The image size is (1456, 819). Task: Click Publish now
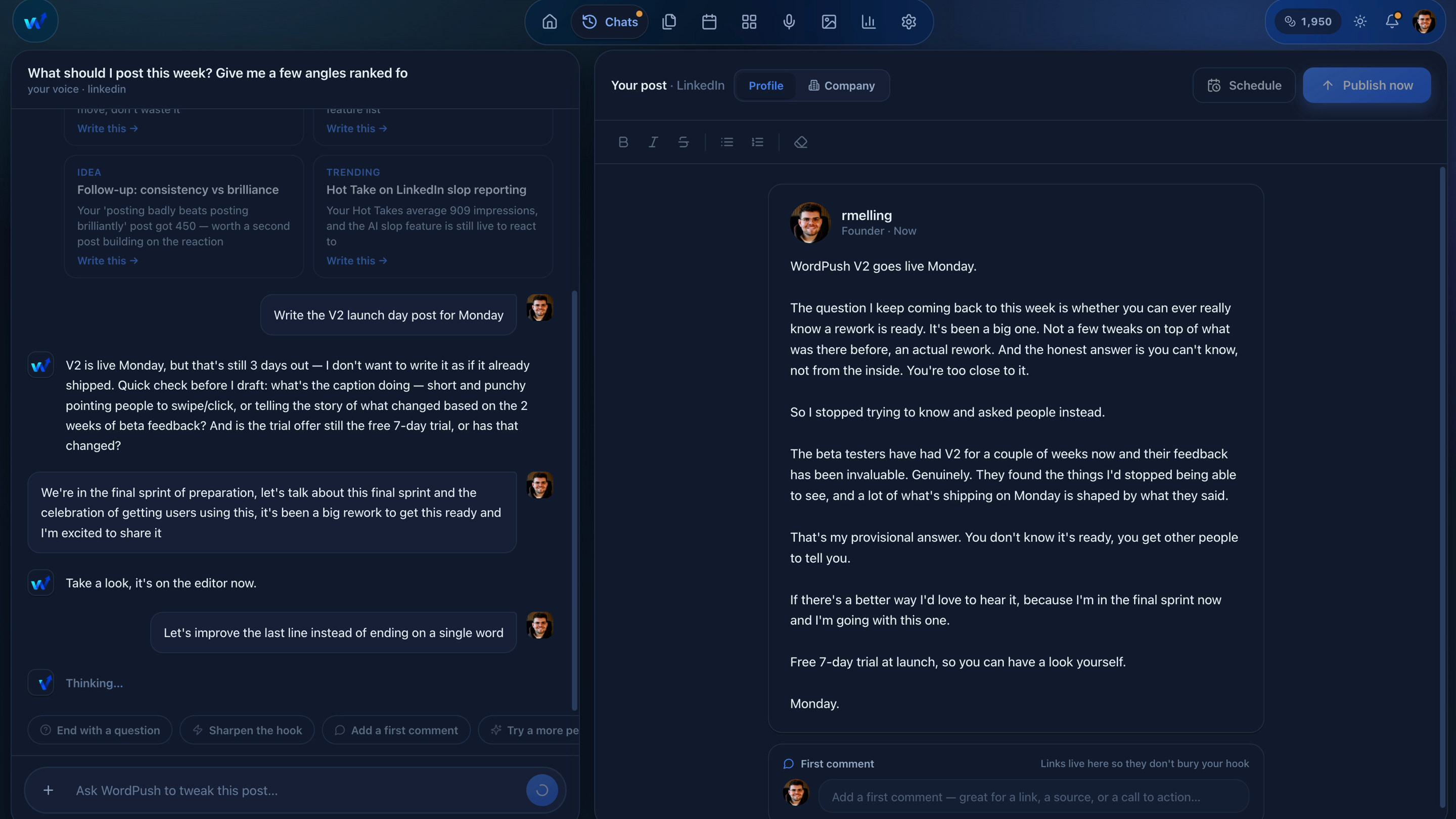click(x=1367, y=85)
